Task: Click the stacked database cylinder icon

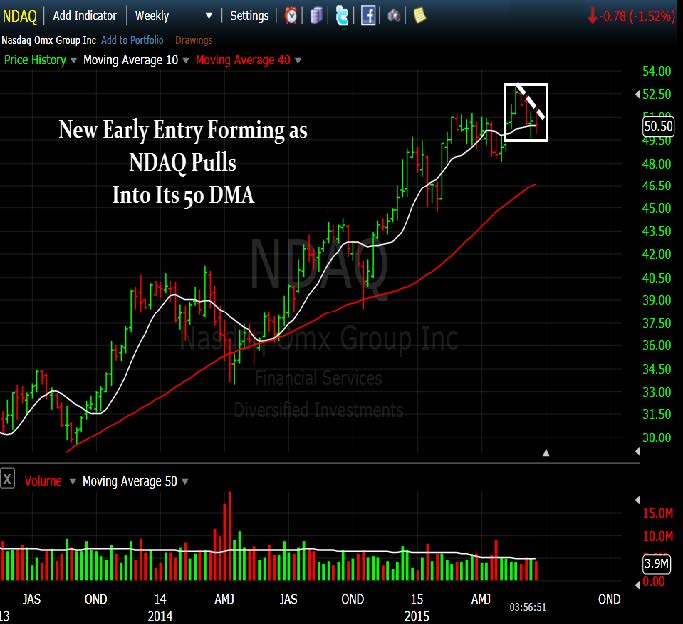Action: coord(317,16)
